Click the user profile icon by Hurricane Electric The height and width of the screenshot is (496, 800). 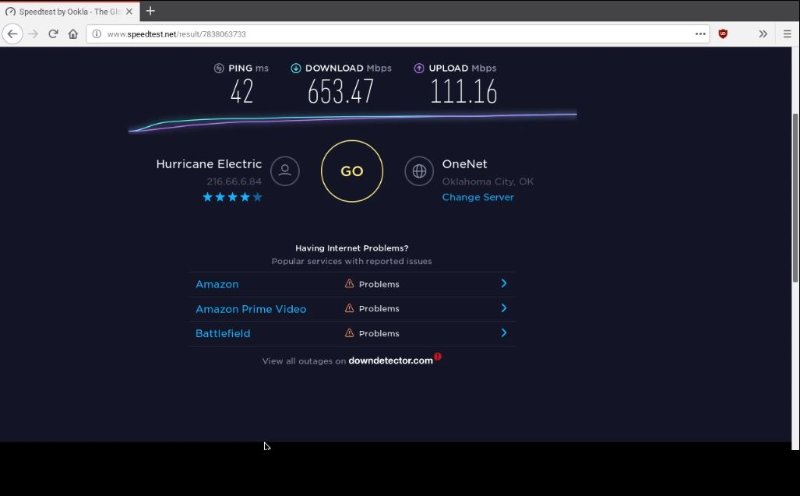(285, 171)
